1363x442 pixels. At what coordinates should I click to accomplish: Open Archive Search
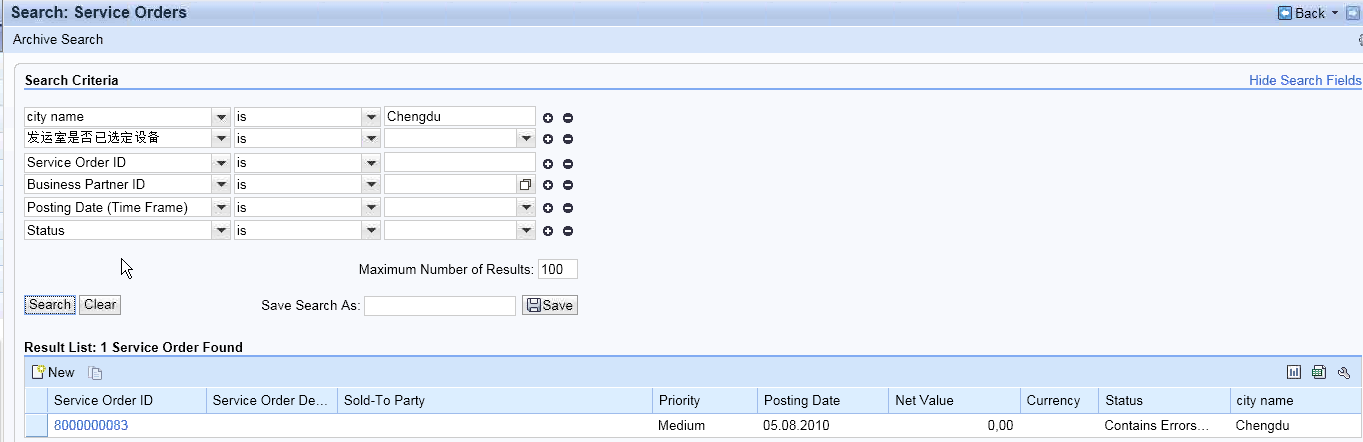pyautogui.click(x=58, y=40)
